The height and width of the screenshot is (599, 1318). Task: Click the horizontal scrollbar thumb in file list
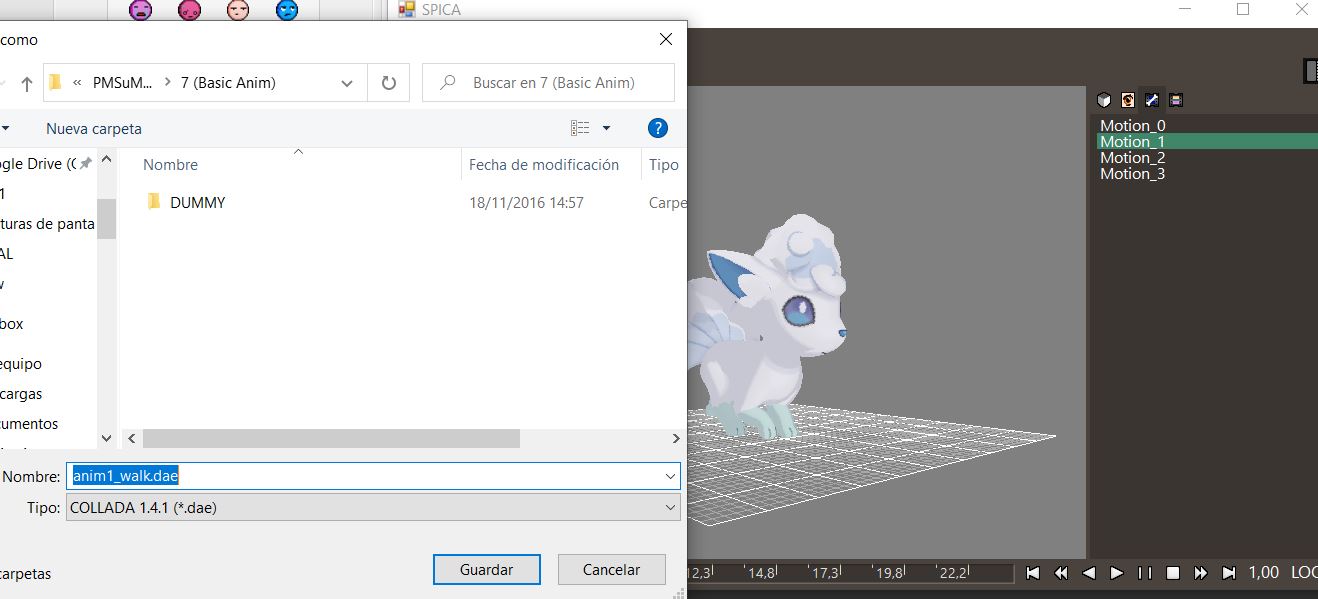point(331,438)
